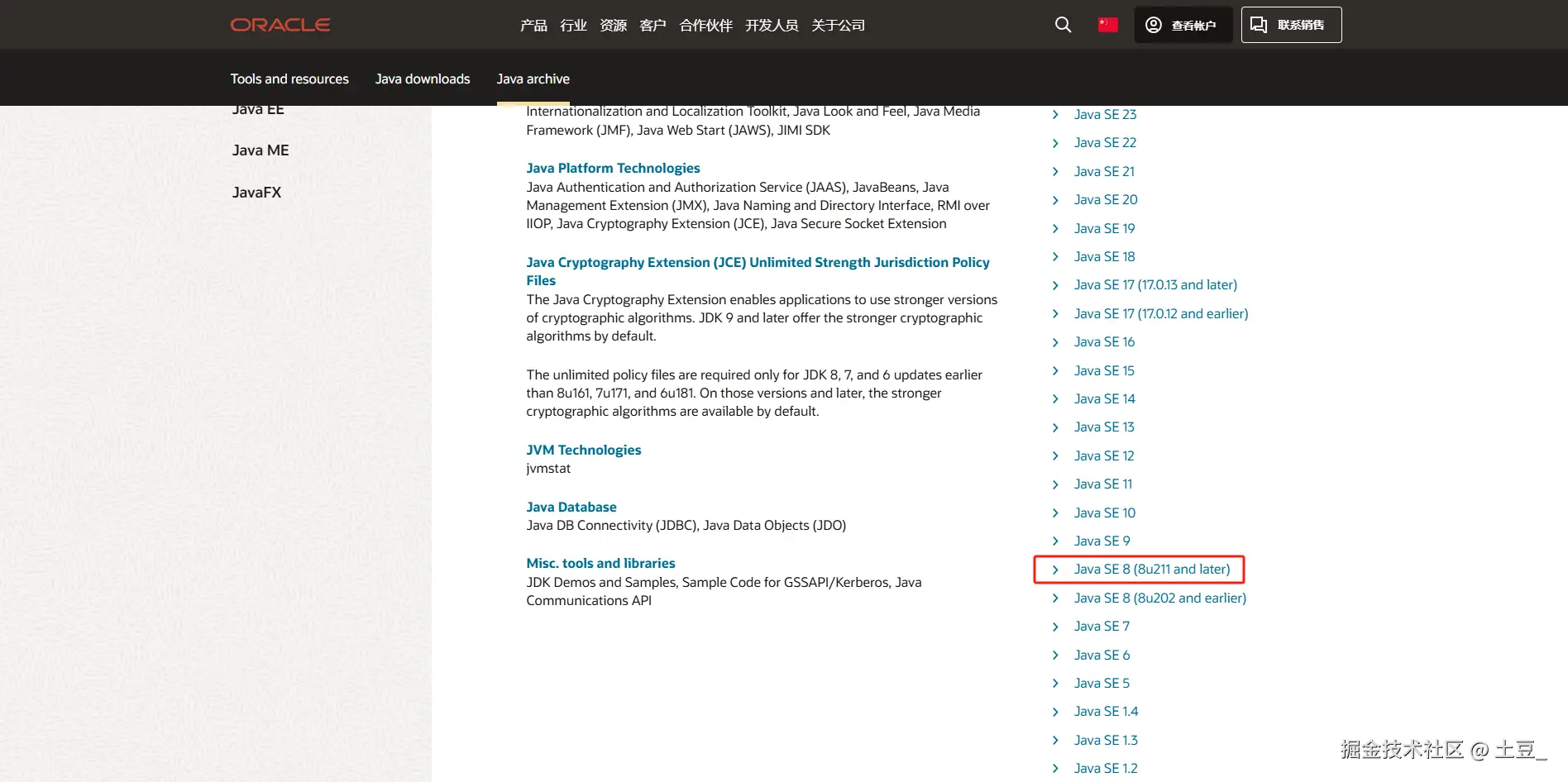Open the 关于公司 menu
This screenshot has height=782, width=1568.
tap(838, 26)
